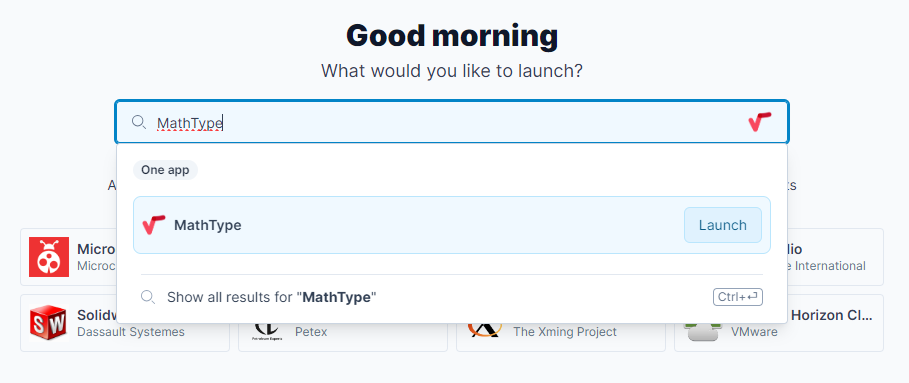The width and height of the screenshot is (909, 383).
Task: Click the search icon beside Show all results
Action: click(148, 297)
